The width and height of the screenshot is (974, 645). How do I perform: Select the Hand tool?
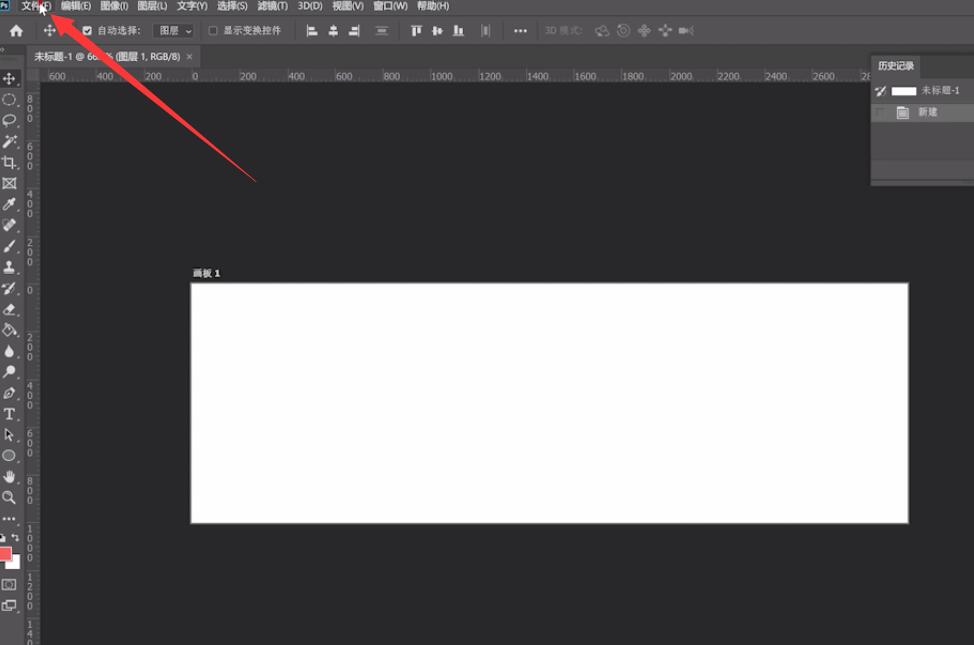pos(9,477)
